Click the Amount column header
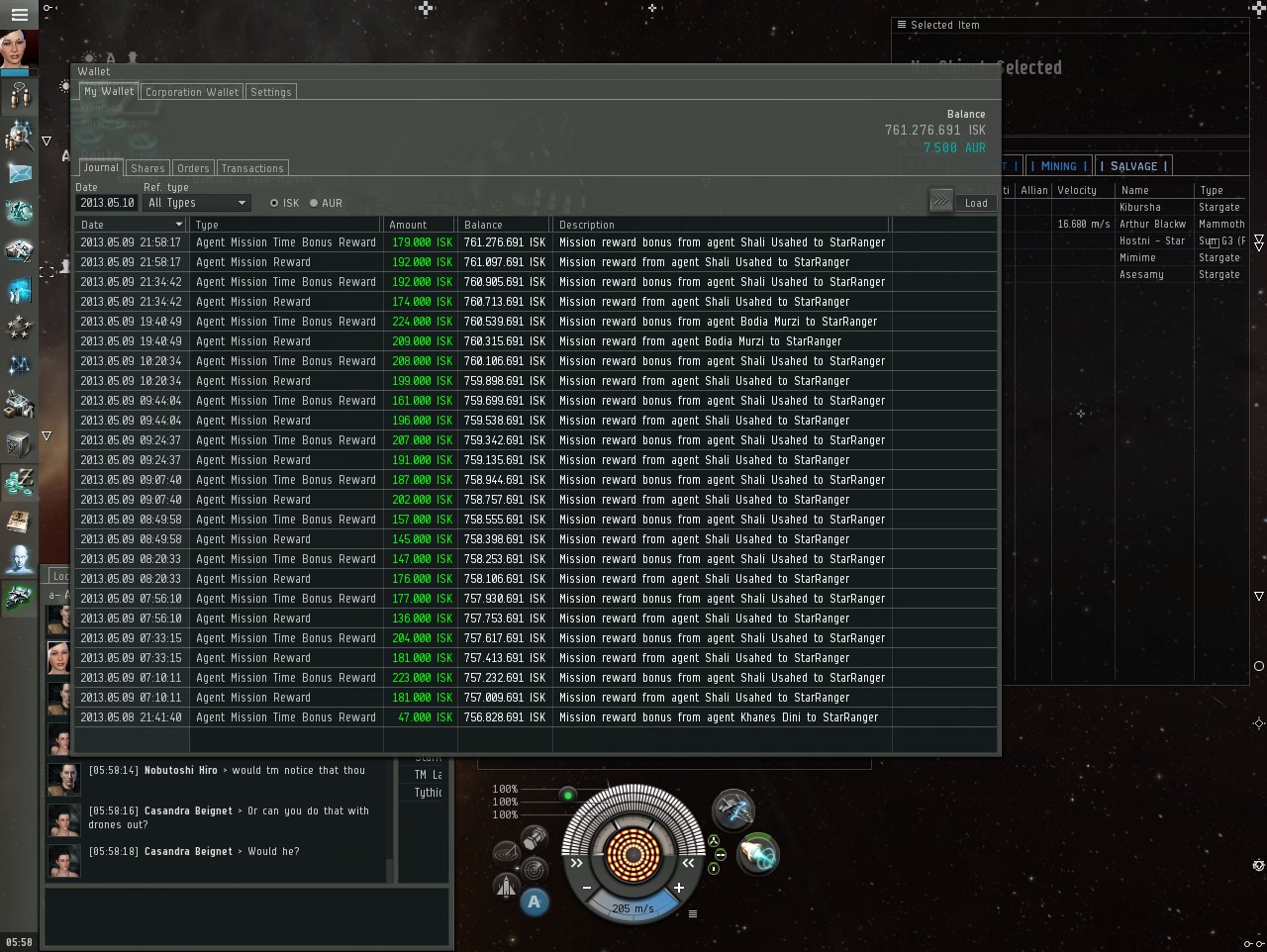Viewport: 1267px width, 952px height. tap(421, 225)
